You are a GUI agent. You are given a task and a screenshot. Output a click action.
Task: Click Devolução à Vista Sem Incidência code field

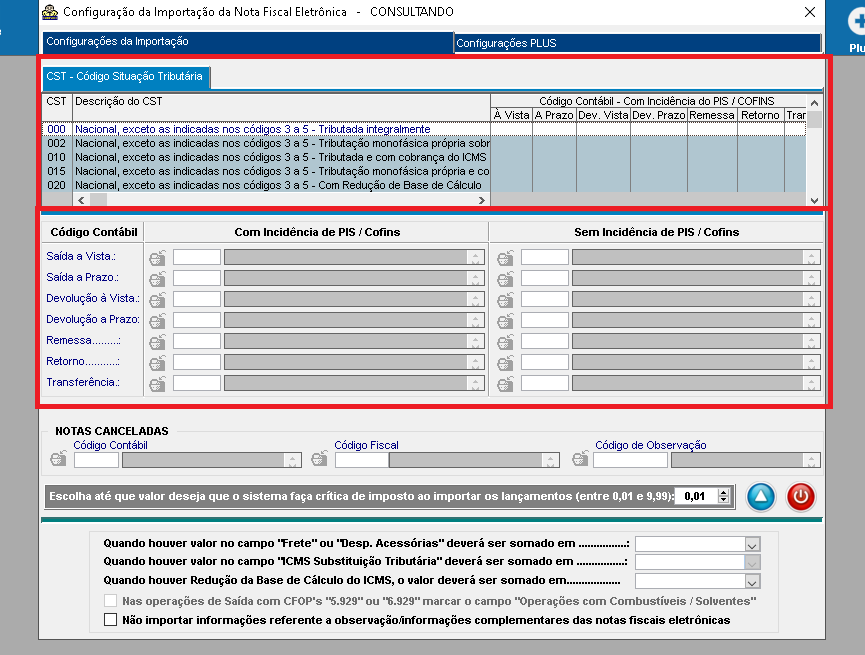(544, 299)
